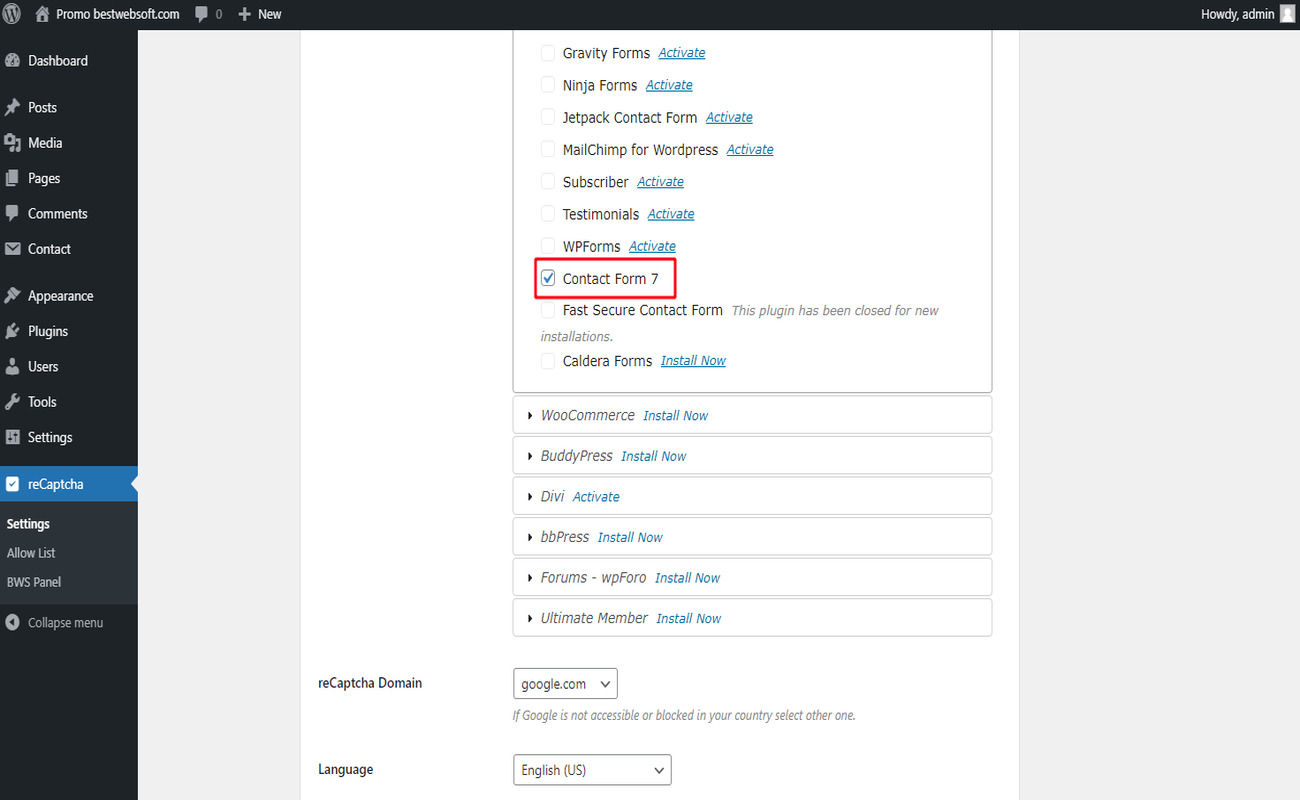Click Activate link for MailChimp for Wordpress
The height and width of the screenshot is (800, 1300).
tap(750, 149)
